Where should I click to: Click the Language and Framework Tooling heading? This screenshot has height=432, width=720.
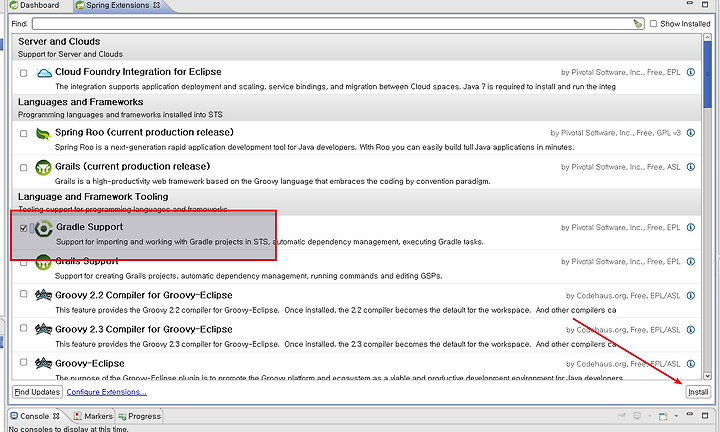point(93,196)
